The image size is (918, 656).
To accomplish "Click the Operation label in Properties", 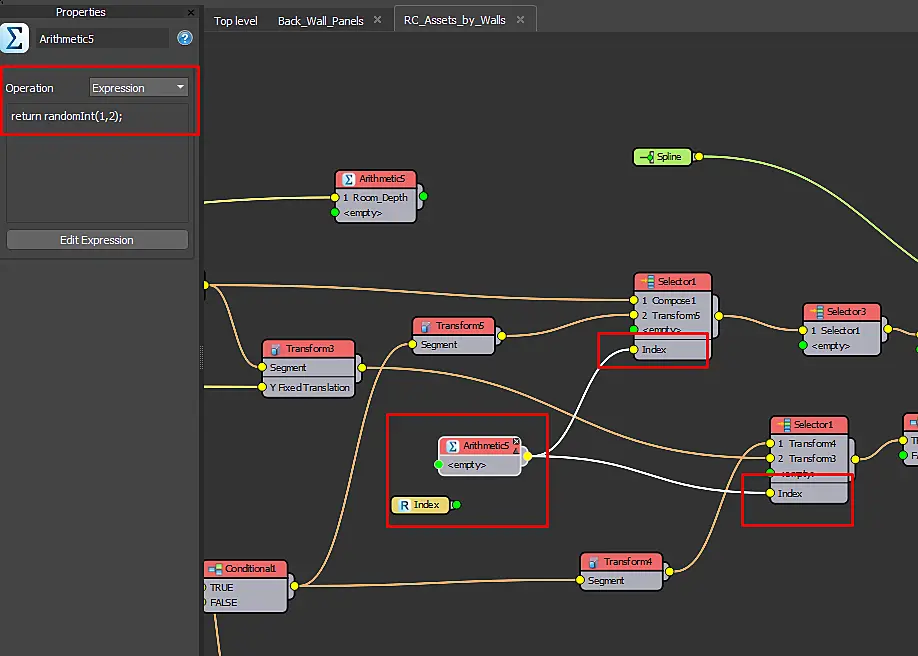I will 29,88.
